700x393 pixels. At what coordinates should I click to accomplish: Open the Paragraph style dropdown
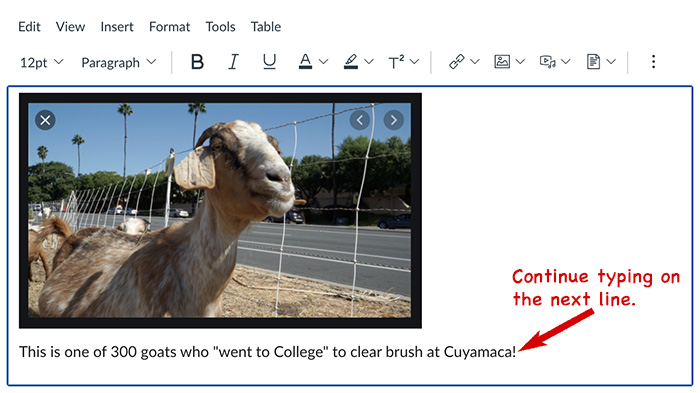point(119,63)
